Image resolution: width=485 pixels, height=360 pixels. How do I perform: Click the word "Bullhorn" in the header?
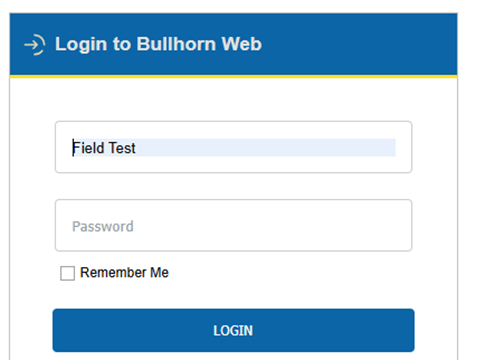point(176,44)
